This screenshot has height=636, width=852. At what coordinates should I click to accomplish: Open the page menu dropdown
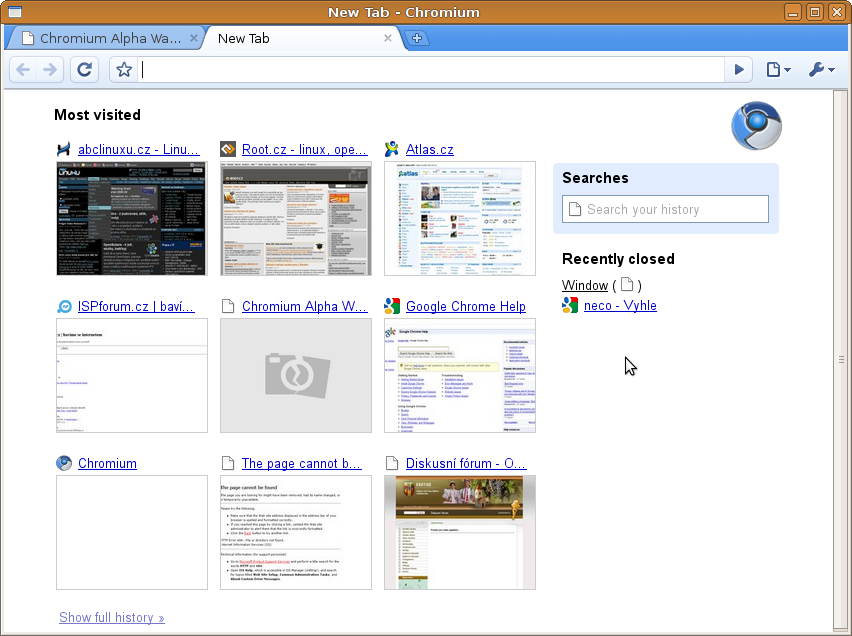pyautogui.click(x=778, y=70)
